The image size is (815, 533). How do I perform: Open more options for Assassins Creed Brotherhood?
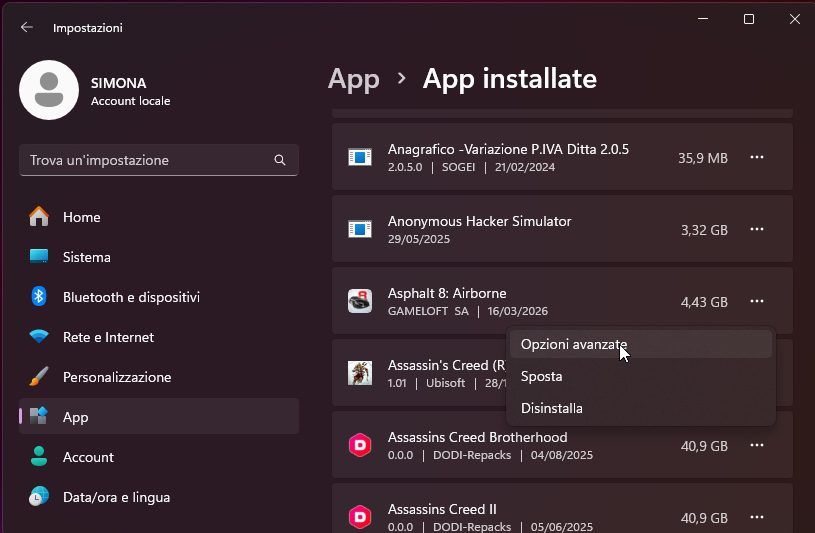pyautogui.click(x=757, y=445)
